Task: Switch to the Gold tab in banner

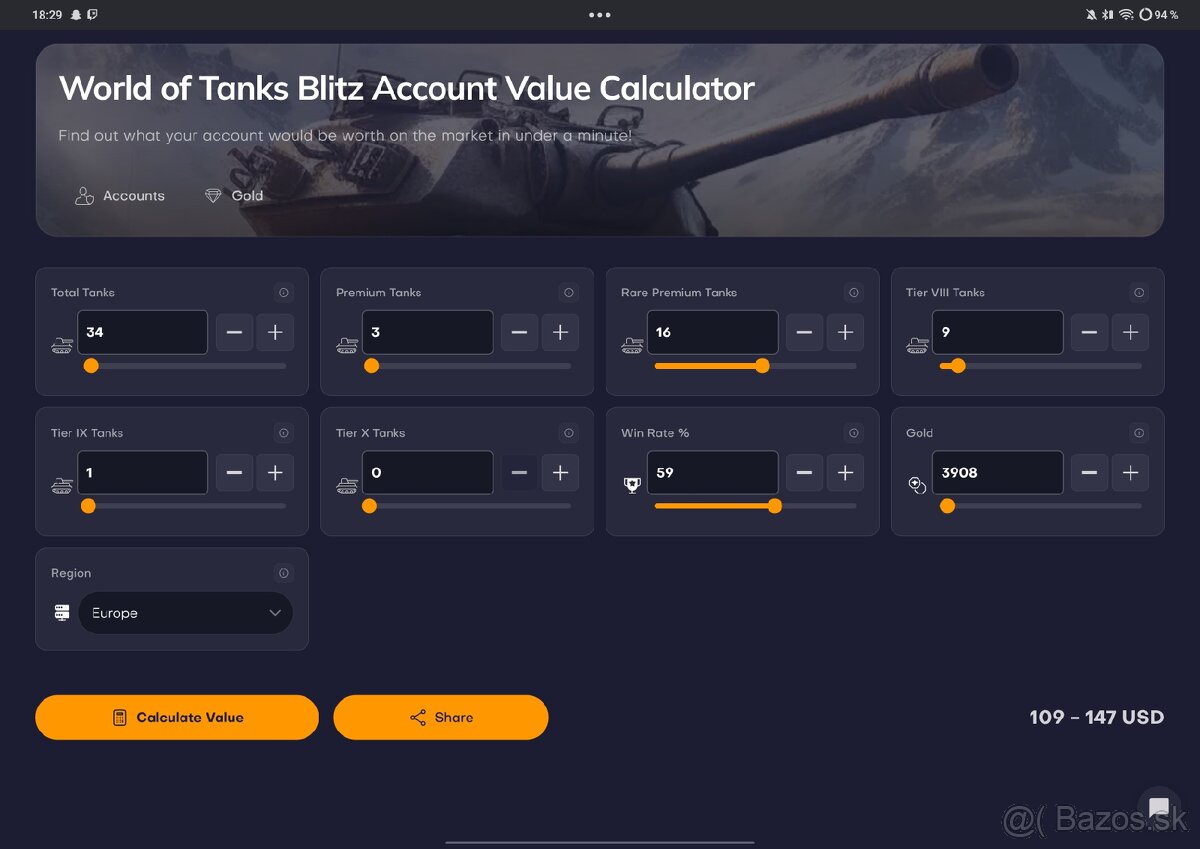Action: [234, 196]
